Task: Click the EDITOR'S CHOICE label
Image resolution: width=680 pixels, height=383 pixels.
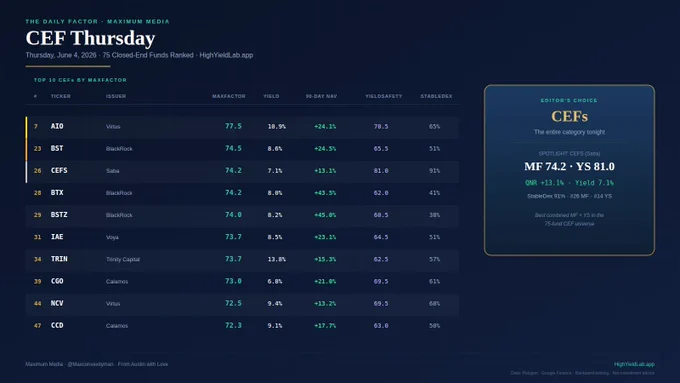Action: (569, 101)
